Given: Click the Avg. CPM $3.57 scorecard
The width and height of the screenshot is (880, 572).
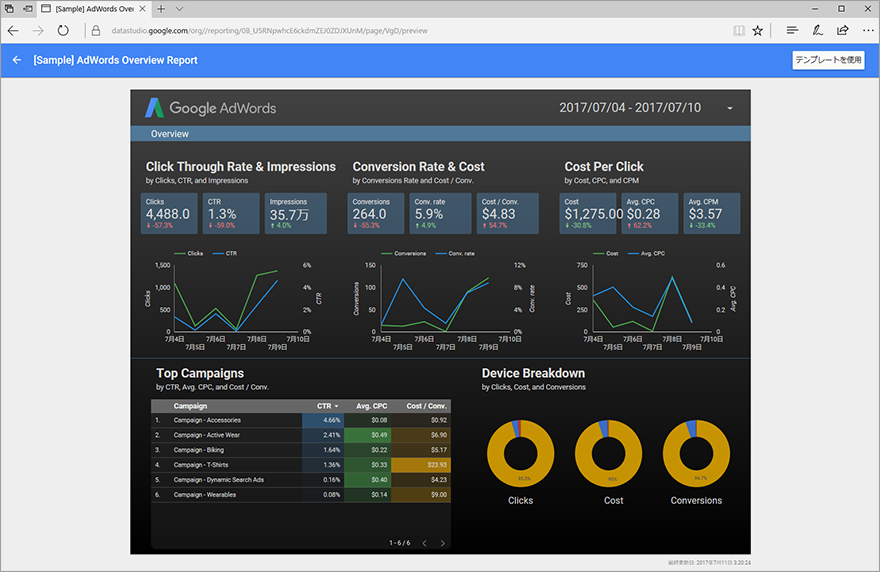Looking at the screenshot, I should 712,213.
